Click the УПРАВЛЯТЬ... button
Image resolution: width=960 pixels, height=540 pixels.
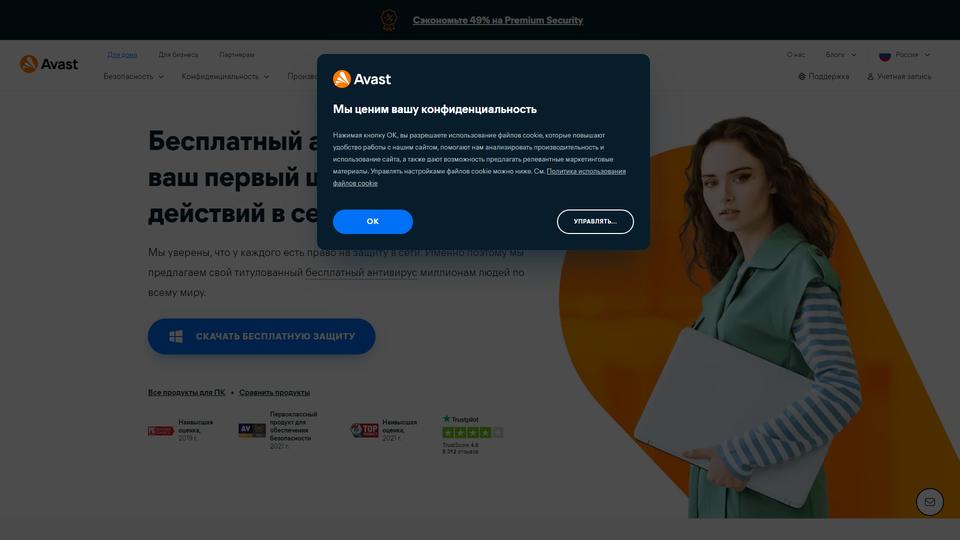595,222
